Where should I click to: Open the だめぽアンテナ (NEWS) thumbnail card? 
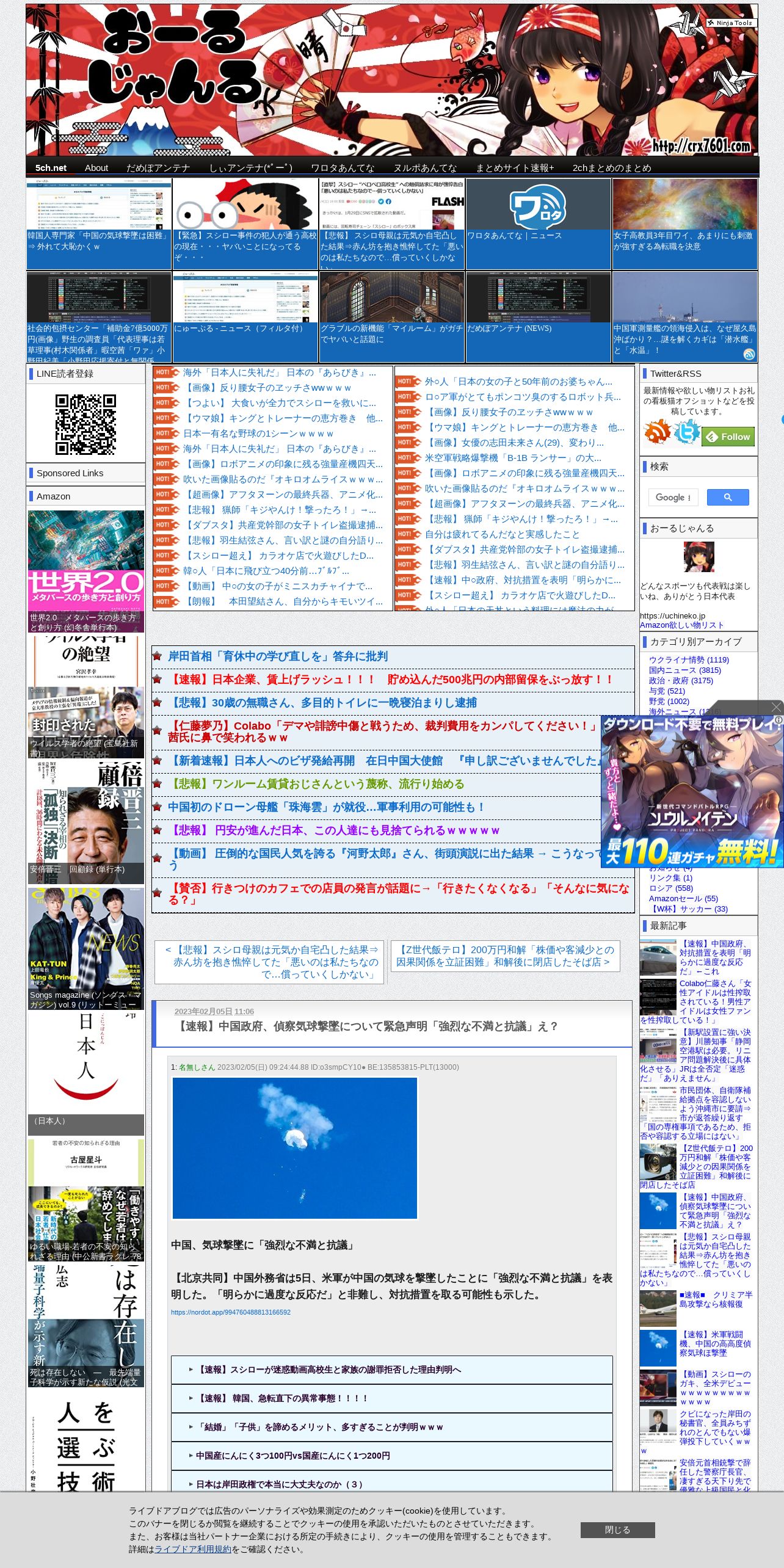tap(538, 317)
